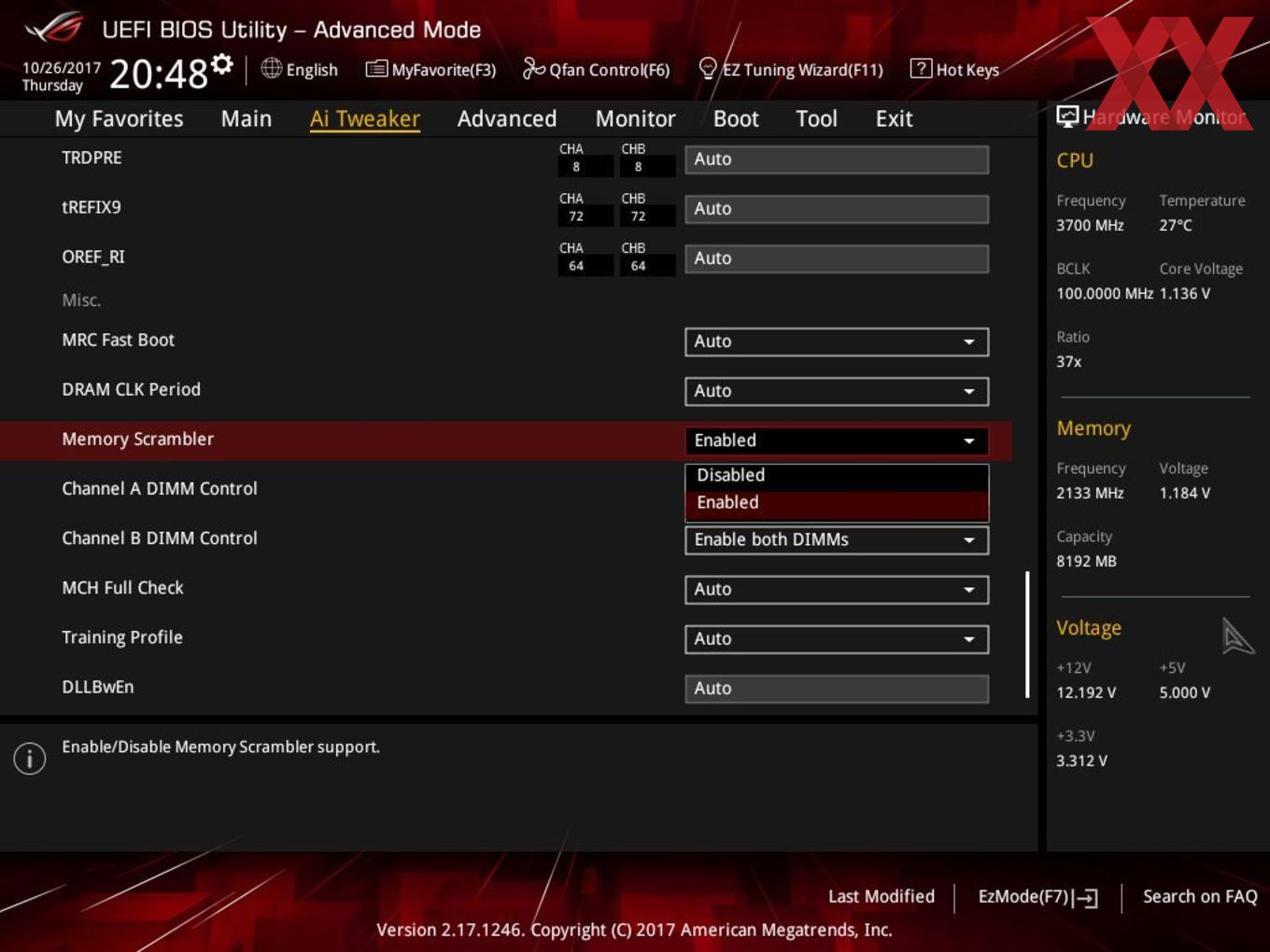Select the MRC Fast Boot label

118,340
